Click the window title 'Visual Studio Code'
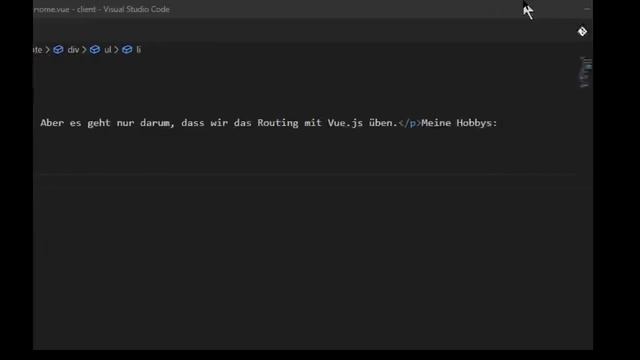 [136, 9]
